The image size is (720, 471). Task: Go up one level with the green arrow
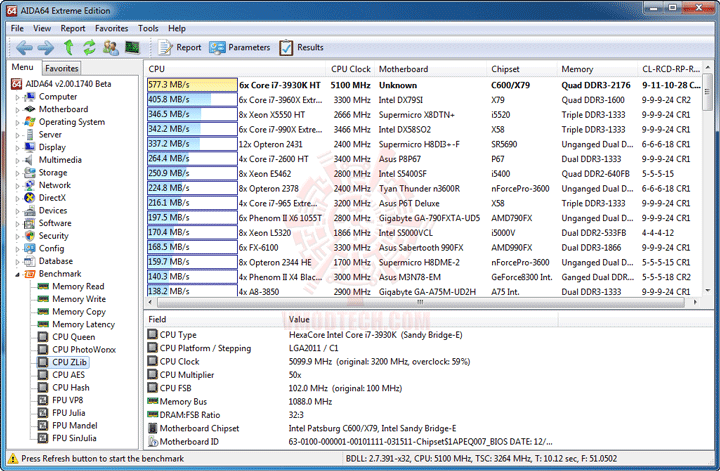pyautogui.click(x=68, y=47)
